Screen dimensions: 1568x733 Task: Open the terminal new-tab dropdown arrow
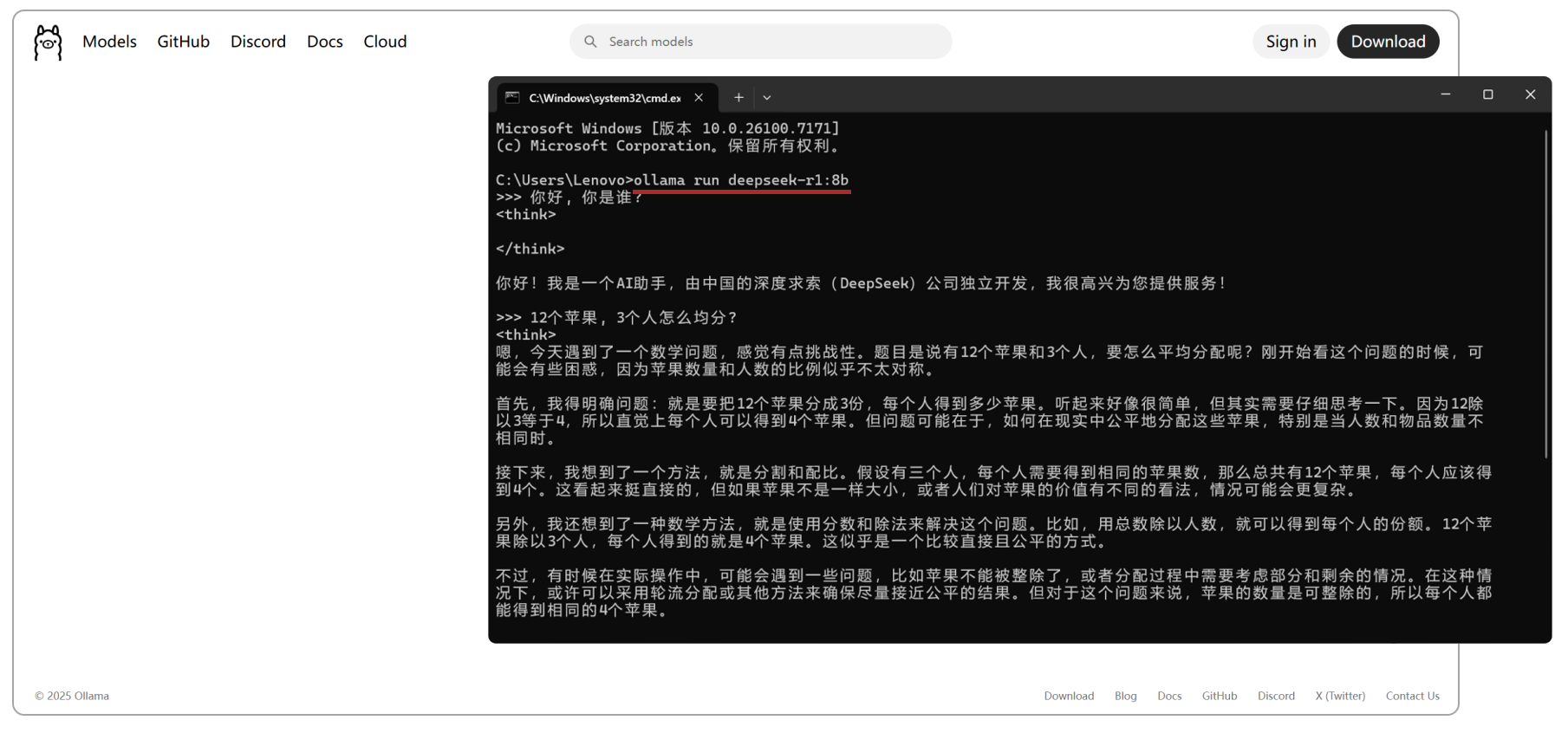767,98
